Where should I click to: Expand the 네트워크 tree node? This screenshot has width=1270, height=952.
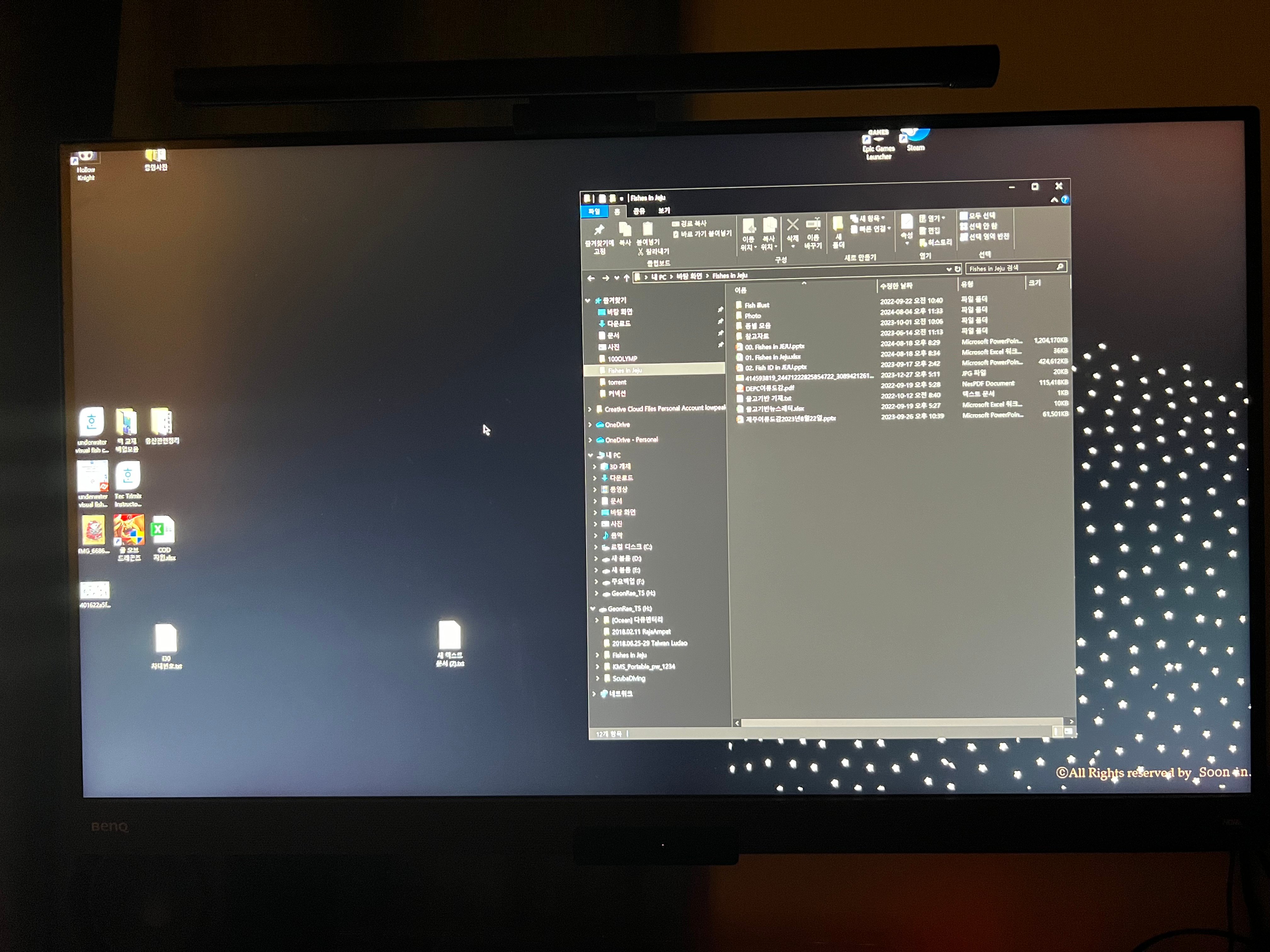(x=594, y=694)
